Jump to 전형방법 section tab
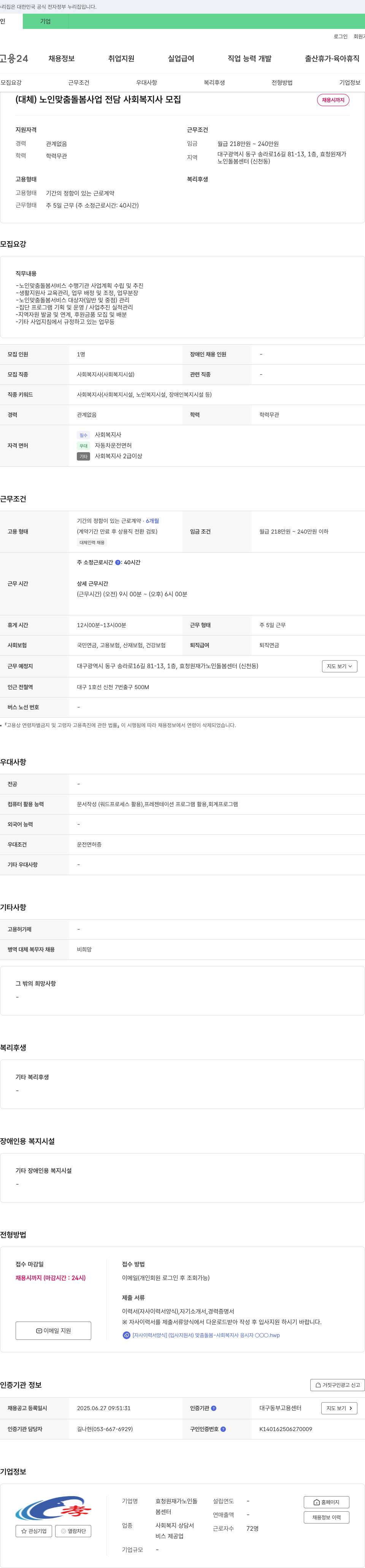365x1568 pixels. pyautogui.click(x=282, y=82)
